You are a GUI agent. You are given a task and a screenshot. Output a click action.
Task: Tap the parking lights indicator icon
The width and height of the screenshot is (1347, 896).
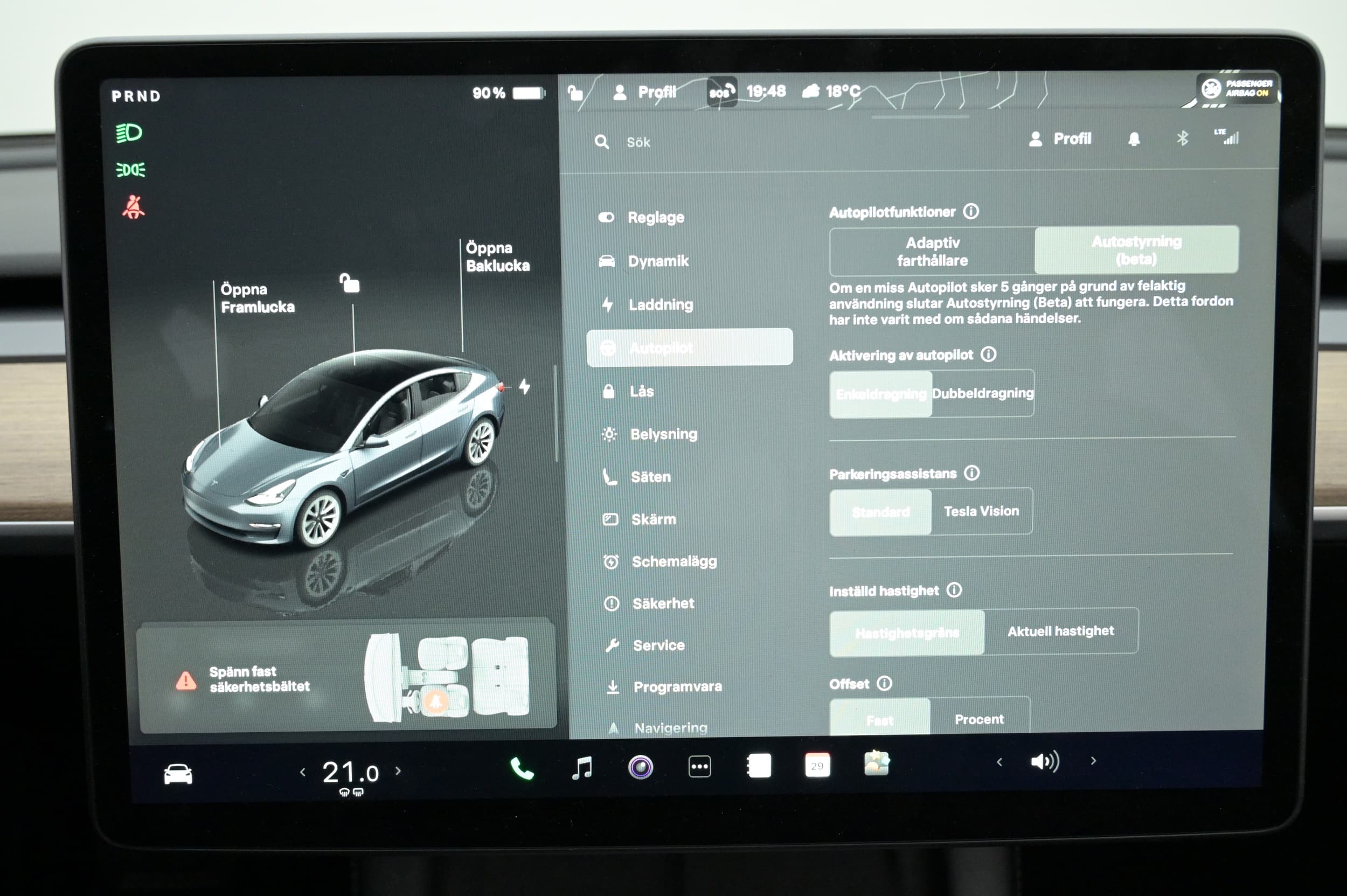tap(130, 170)
